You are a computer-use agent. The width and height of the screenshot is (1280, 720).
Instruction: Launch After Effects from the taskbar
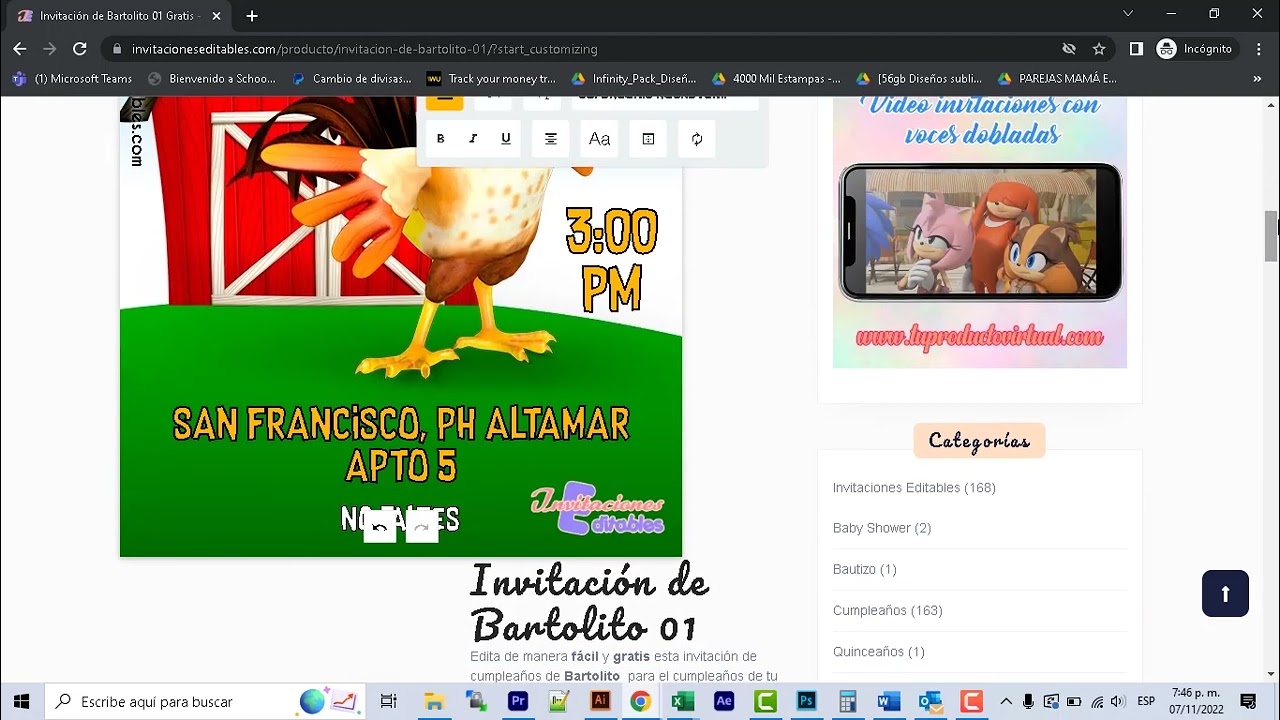[x=724, y=701]
